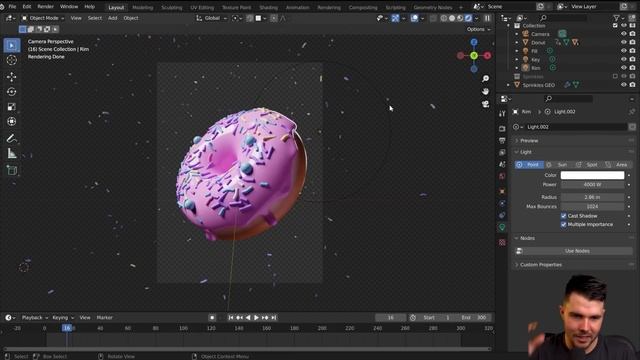
Task: Hide Sprinkles GEO in the outliner
Action: pos(624,85)
